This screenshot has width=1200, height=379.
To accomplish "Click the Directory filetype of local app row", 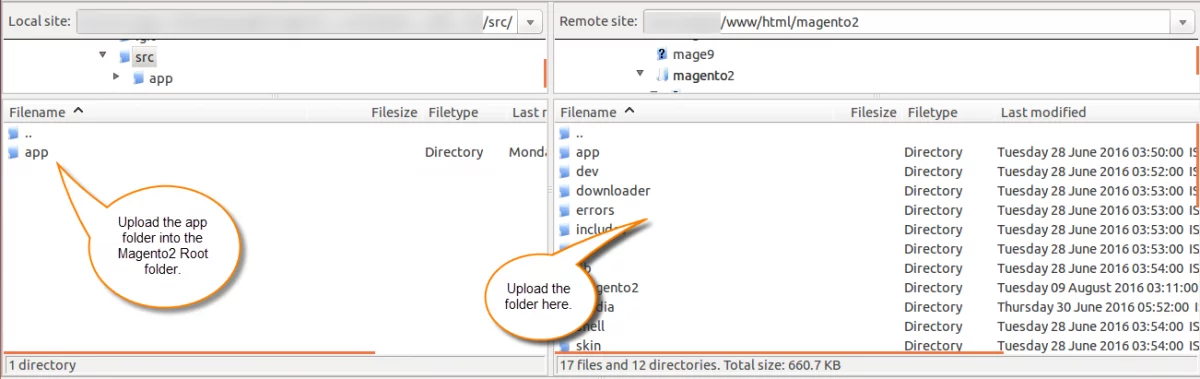I will 454,153.
